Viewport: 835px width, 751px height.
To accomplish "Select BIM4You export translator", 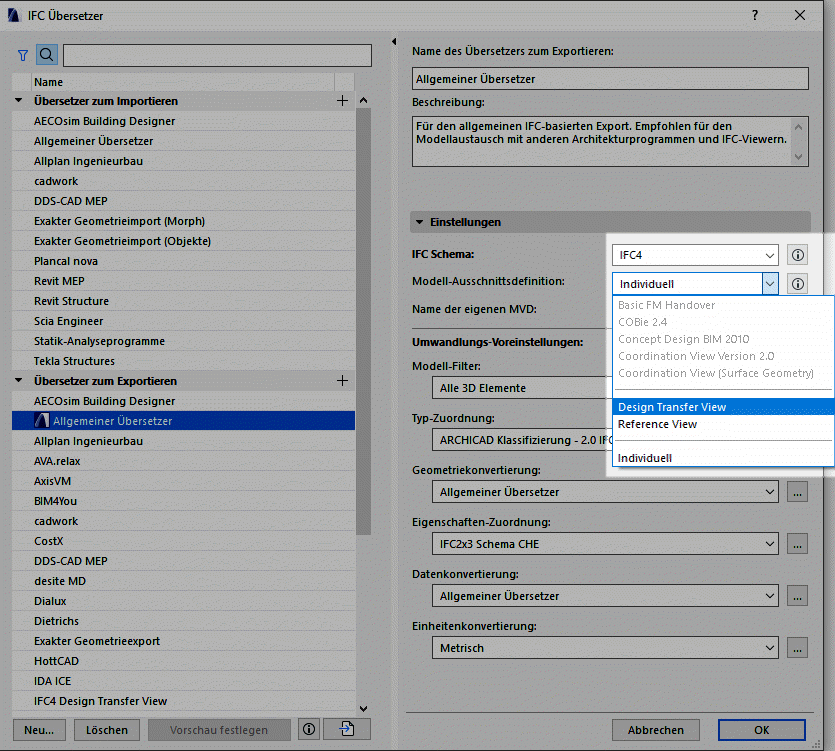I will tap(184, 501).
